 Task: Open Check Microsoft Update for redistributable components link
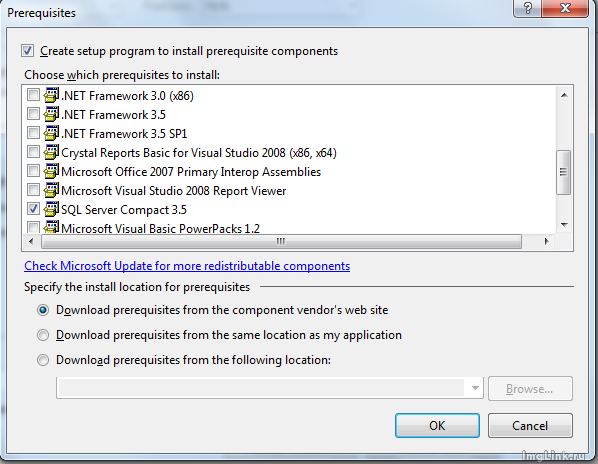(187, 266)
